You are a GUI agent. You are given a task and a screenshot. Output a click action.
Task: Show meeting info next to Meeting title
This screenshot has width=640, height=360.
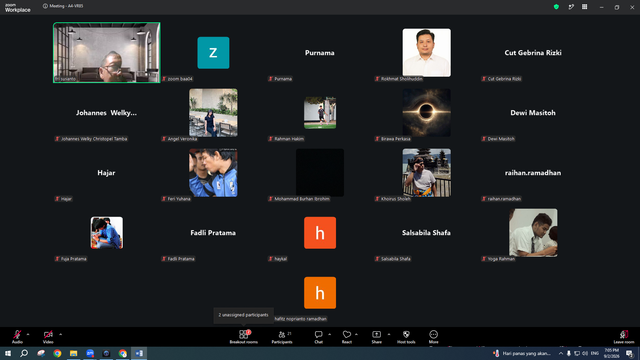pyautogui.click(x=45, y=6)
